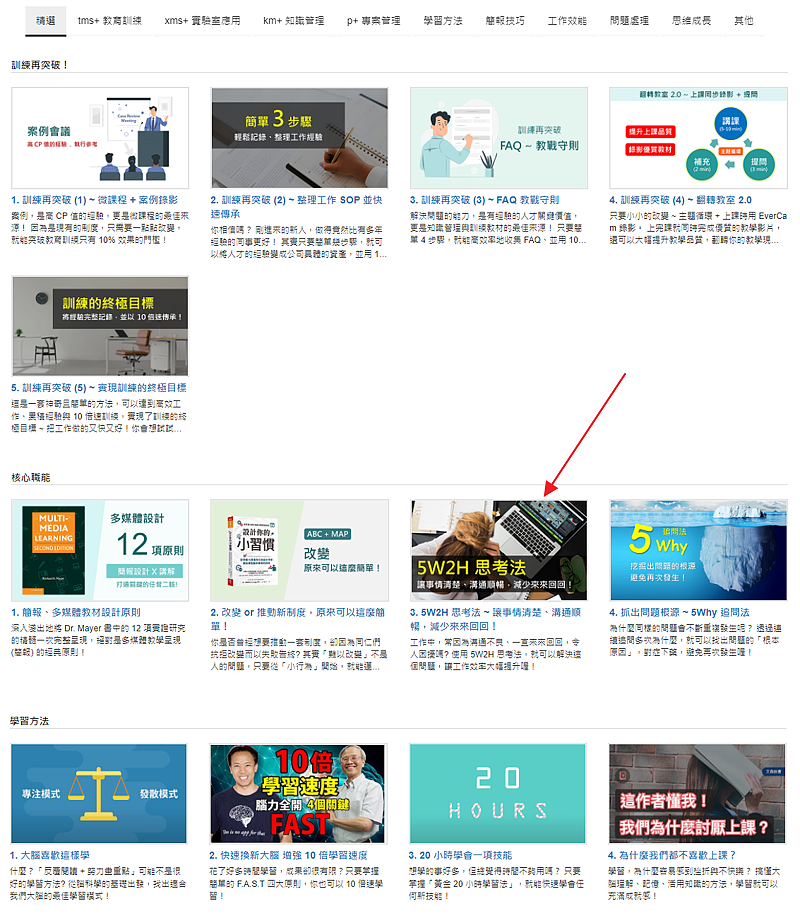
Task: Open the 多媒體設計 12 項原則 thumbnail
Action: pyautogui.click(x=99, y=550)
